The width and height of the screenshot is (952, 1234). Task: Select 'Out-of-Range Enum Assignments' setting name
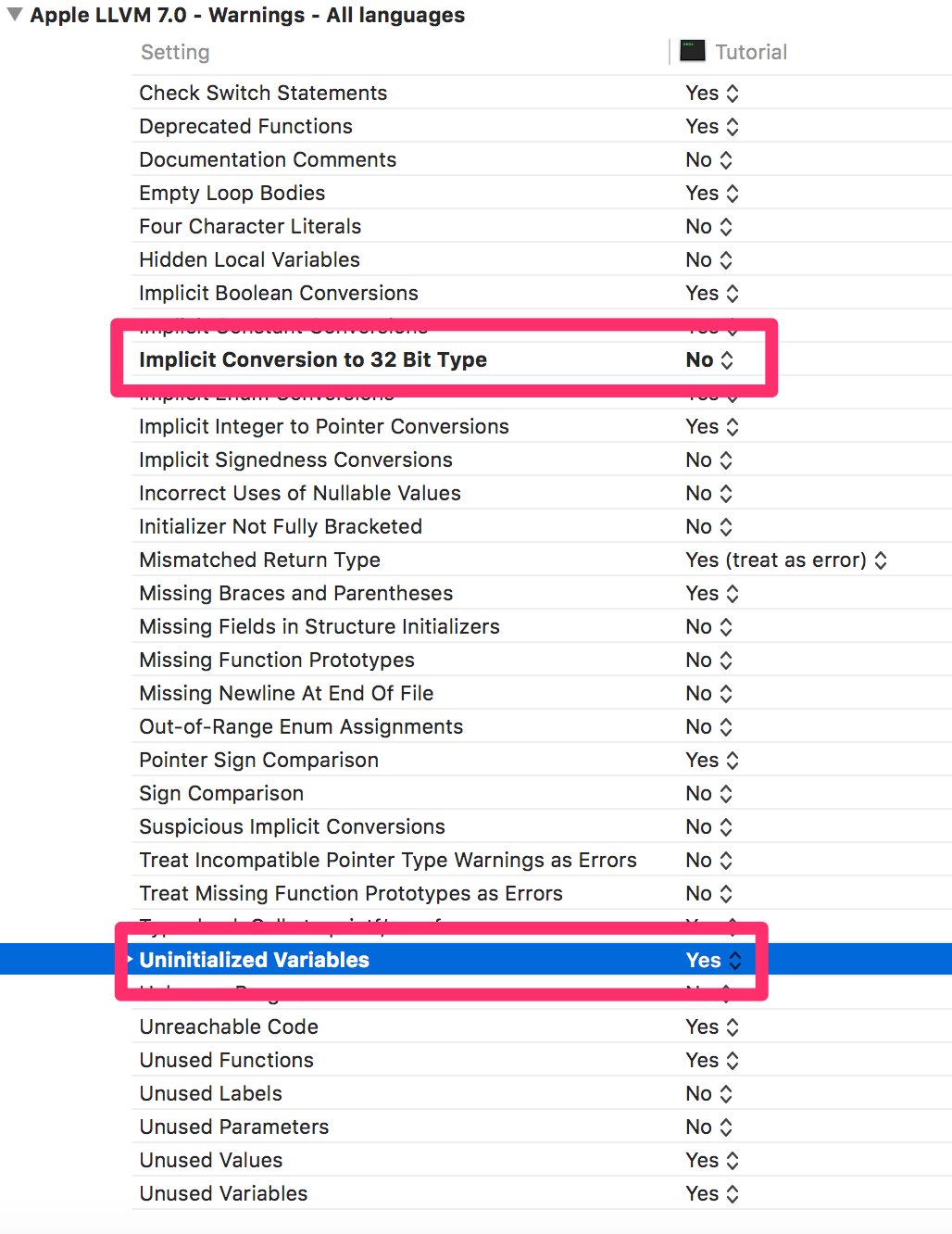[301, 726]
